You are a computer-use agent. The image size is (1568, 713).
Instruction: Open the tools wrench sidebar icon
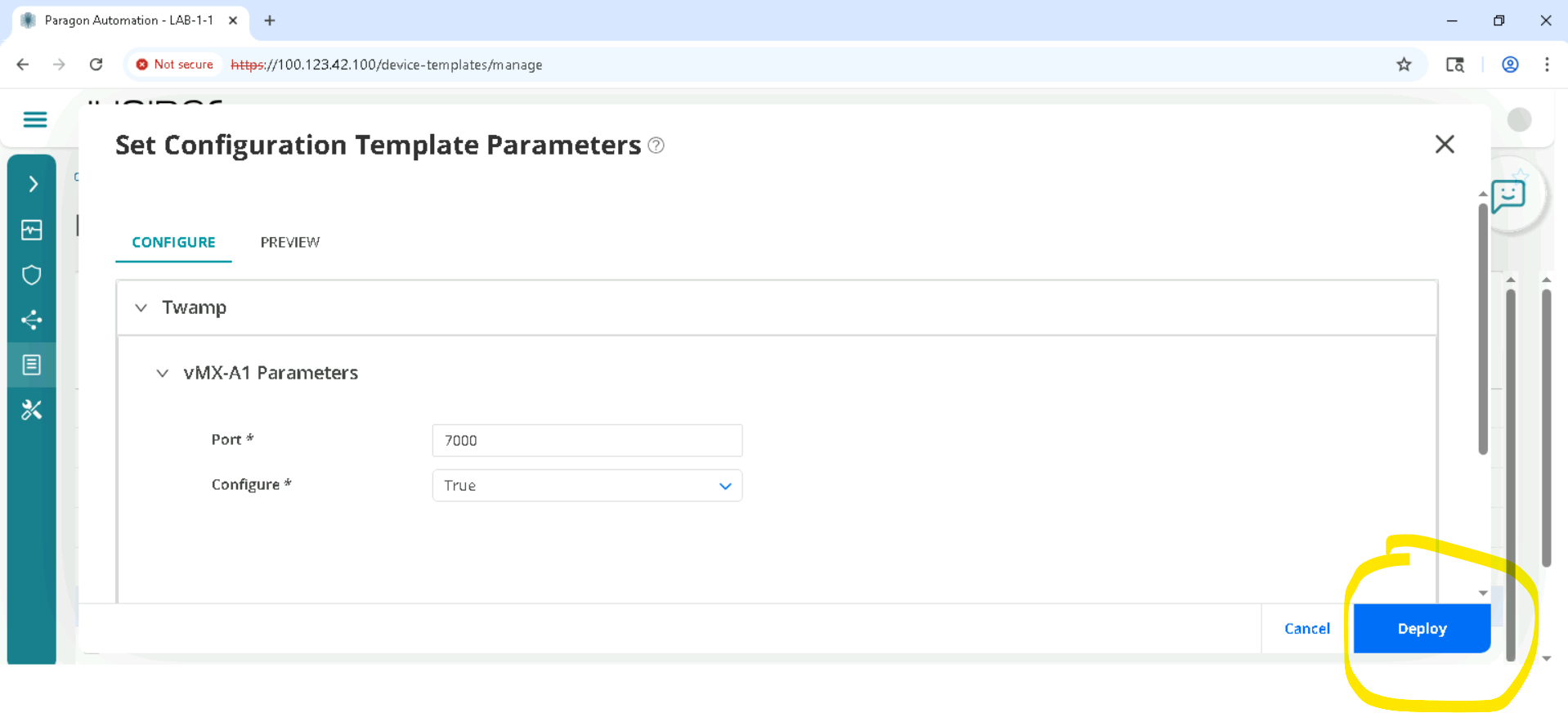32,410
